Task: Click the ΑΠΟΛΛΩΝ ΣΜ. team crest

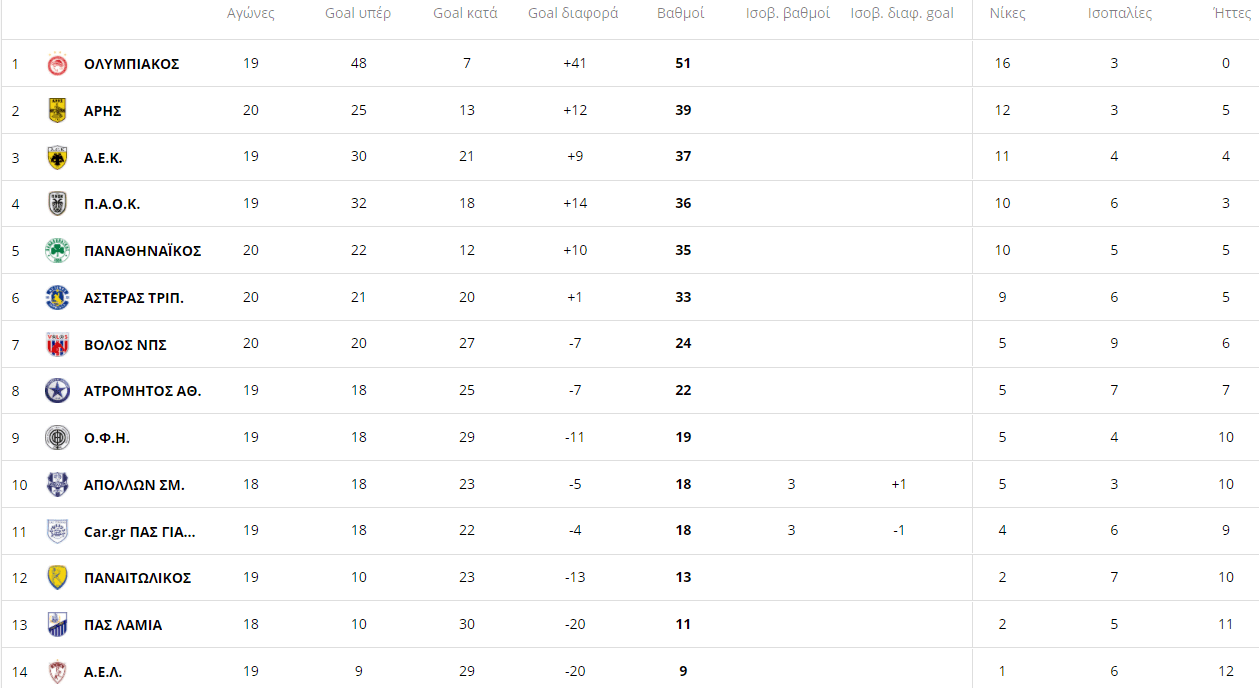Action: pos(58,485)
